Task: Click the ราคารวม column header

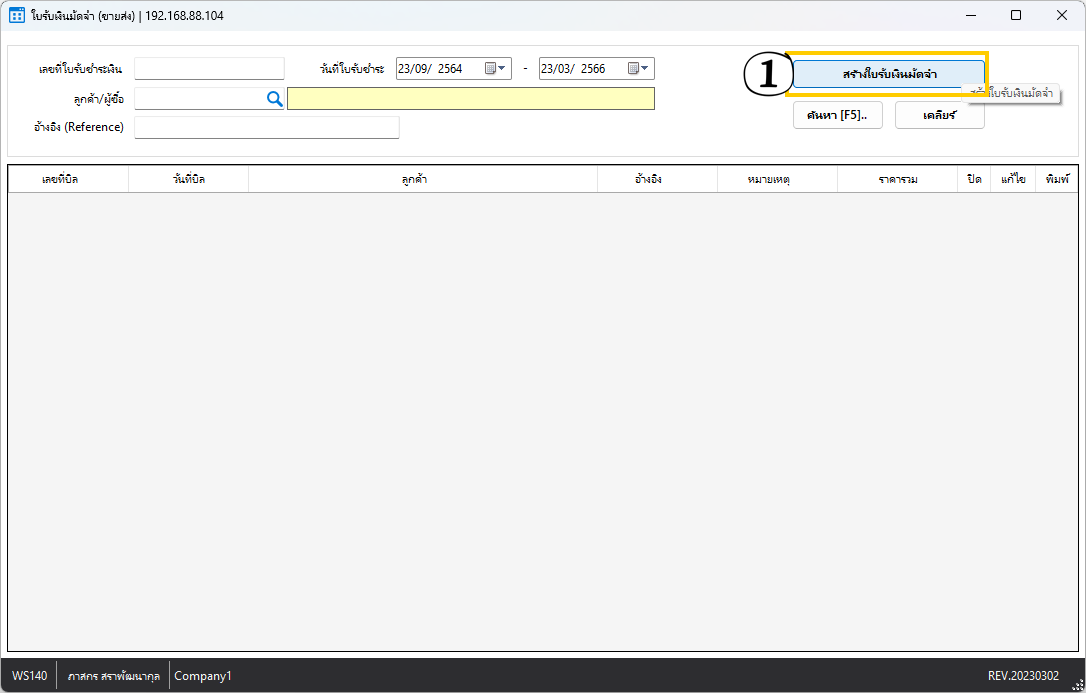Action: coord(897,179)
